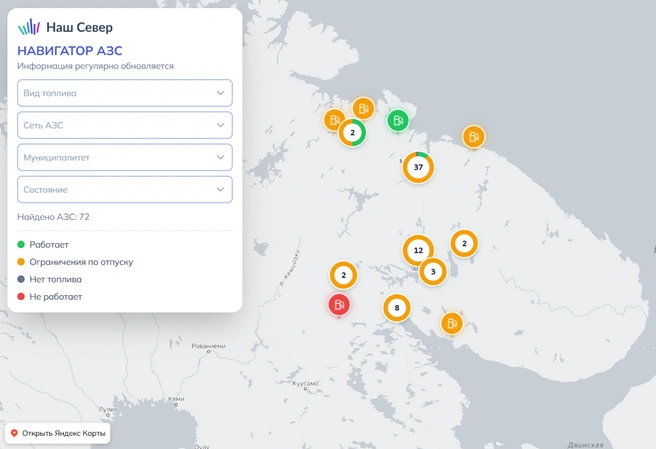The height and width of the screenshot is (449, 656).
Task: Click the green Работает legend dot
Action: [21, 244]
